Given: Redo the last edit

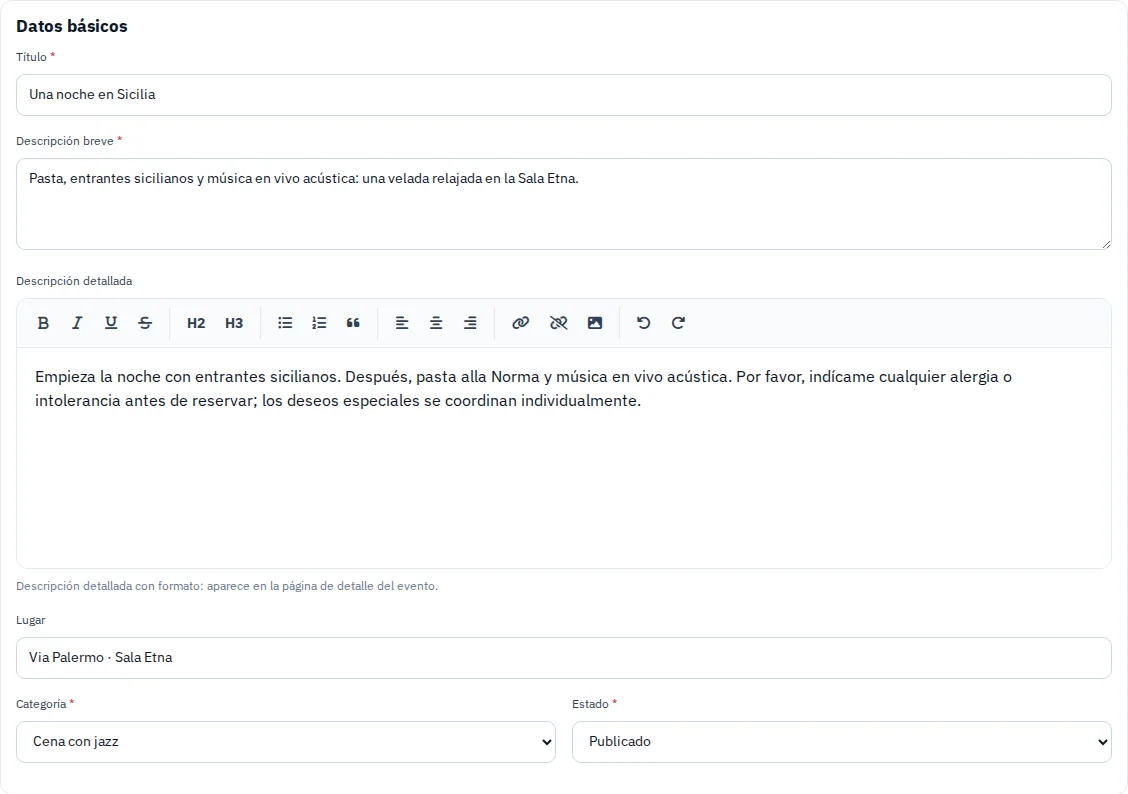Looking at the screenshot, I should pos(678,323).
